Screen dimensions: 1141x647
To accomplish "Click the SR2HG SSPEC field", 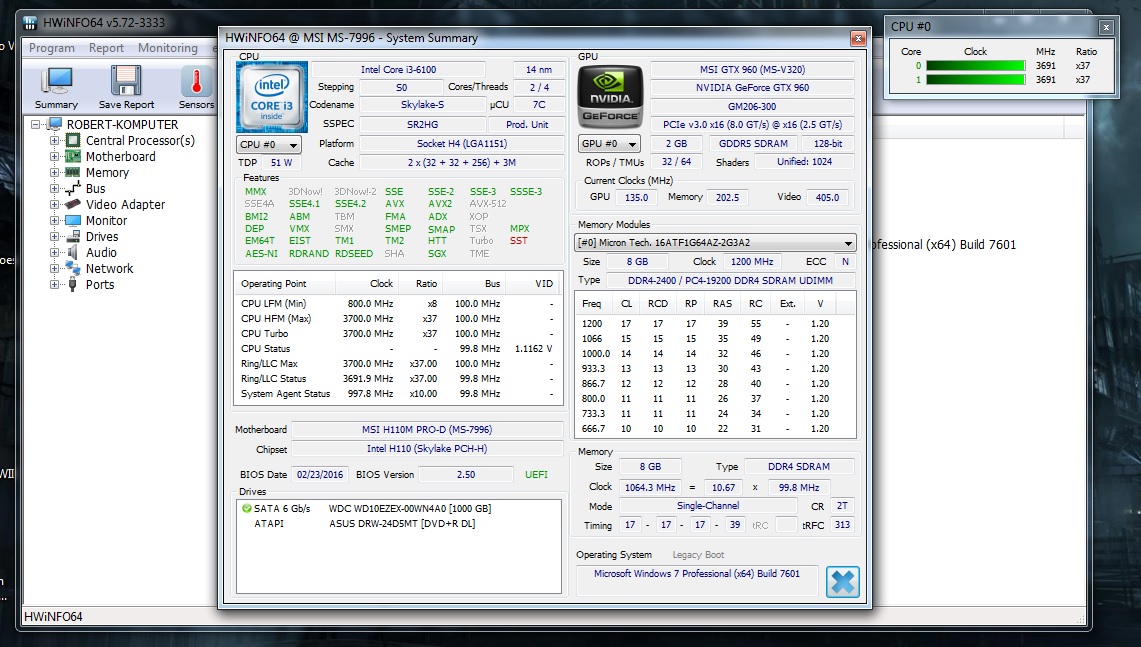I will (422, 124).
